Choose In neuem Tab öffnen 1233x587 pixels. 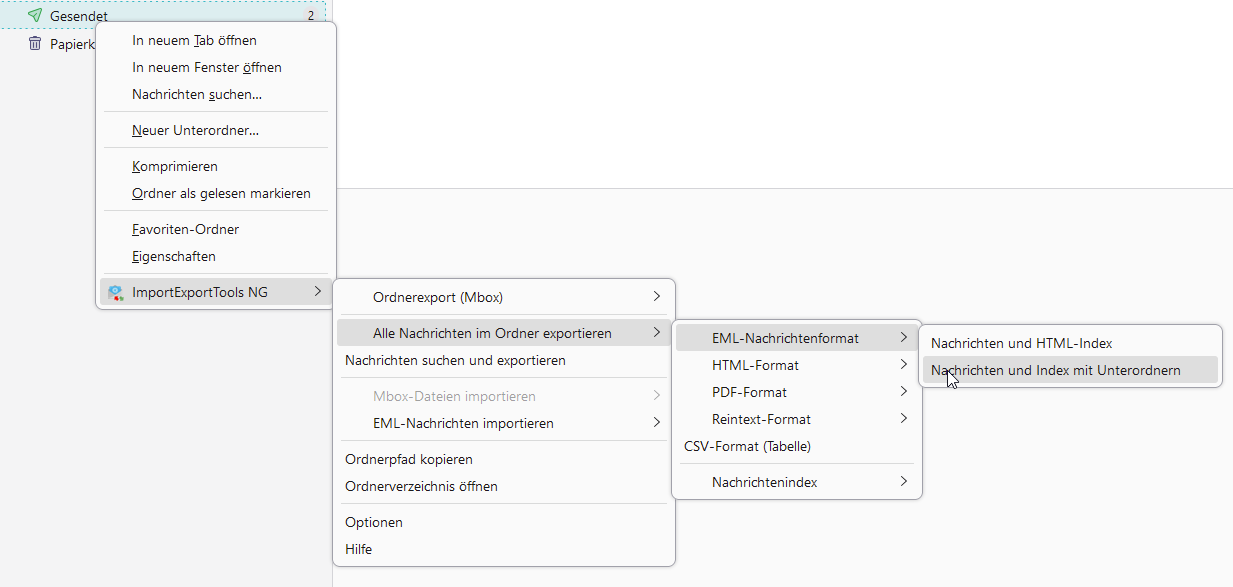coord(194,40)
